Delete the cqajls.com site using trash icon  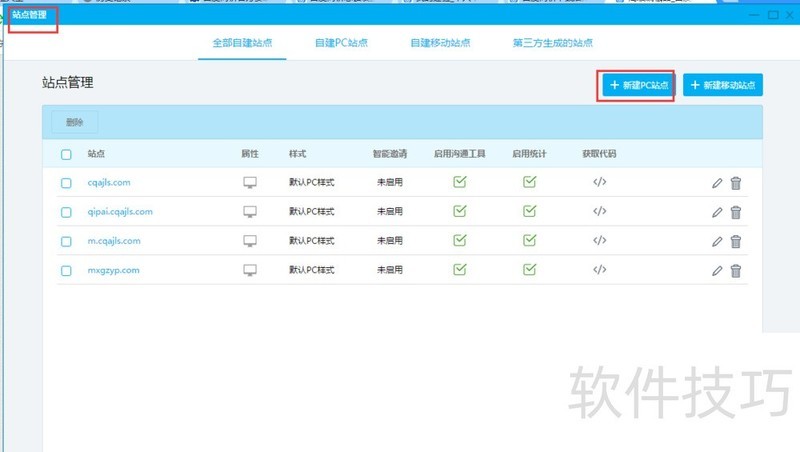[736, 183]
